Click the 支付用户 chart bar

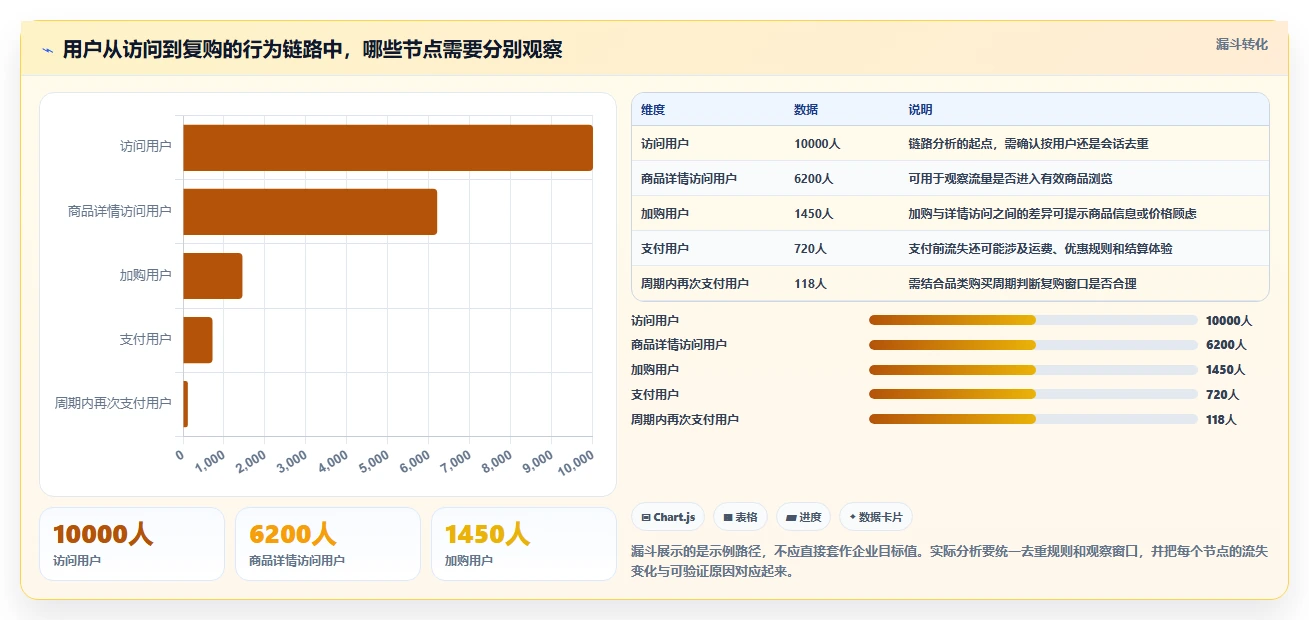point(198,340)
